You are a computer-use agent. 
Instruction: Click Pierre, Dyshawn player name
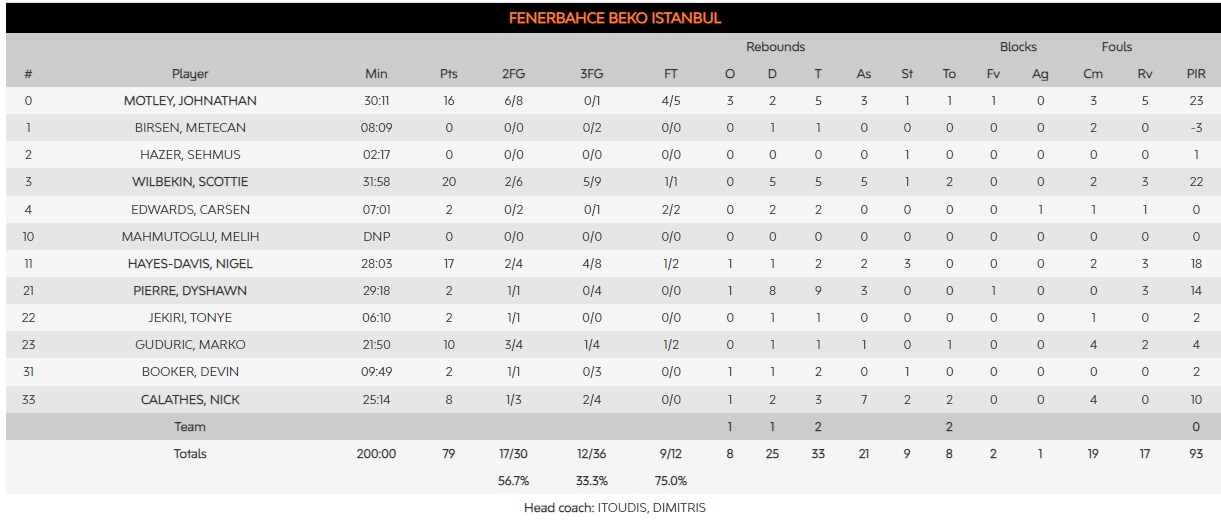[190, 291]
